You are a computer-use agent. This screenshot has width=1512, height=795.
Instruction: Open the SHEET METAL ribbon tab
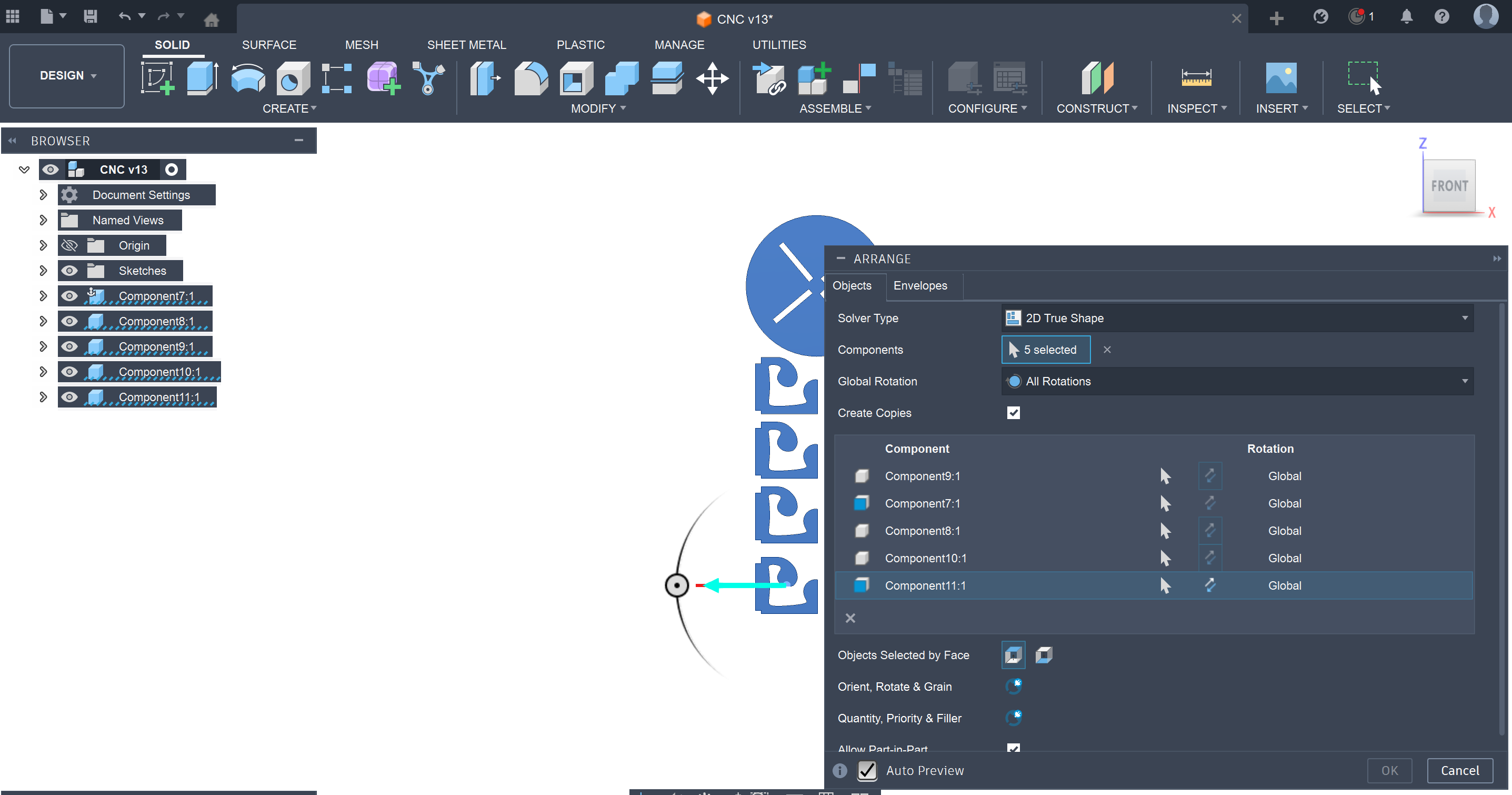pyautogui.click(x=466, y=45)
